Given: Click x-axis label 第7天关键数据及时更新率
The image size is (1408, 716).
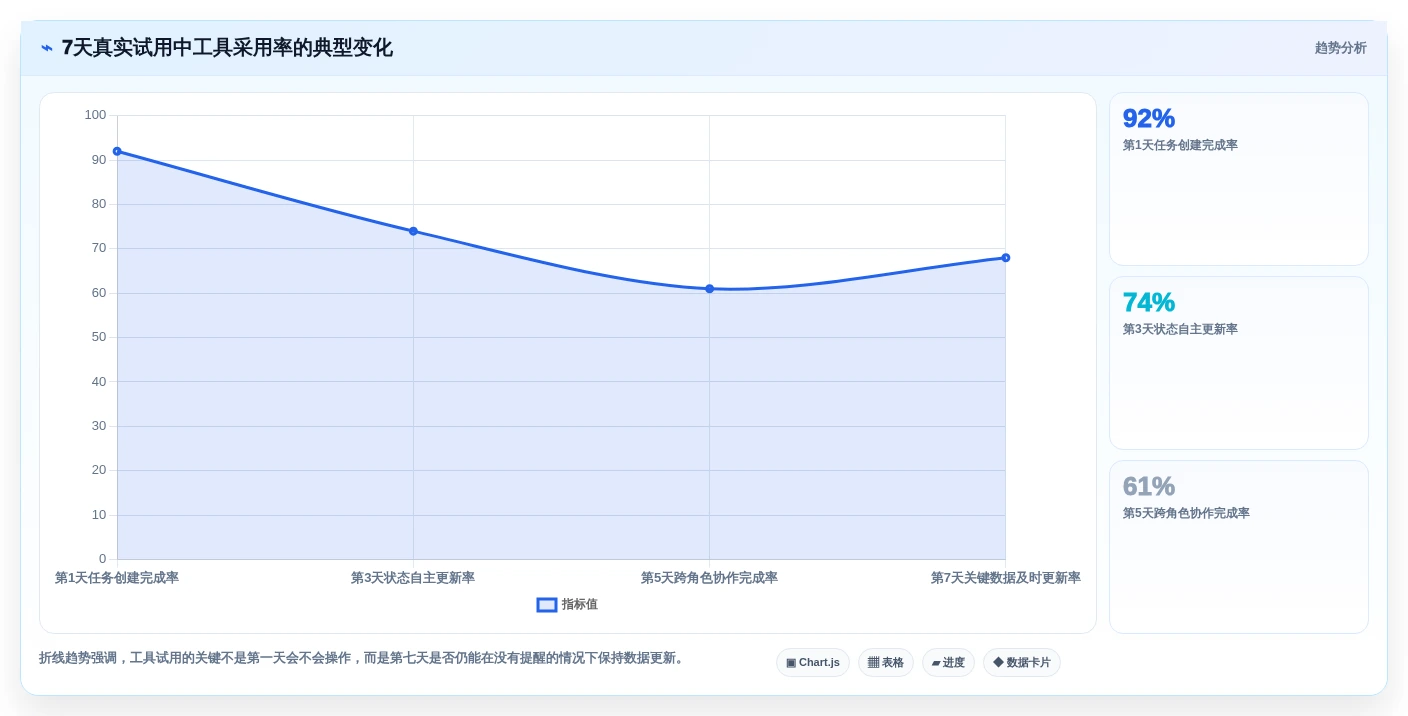Looking at the screenshot, I should tap(1006, 578).
